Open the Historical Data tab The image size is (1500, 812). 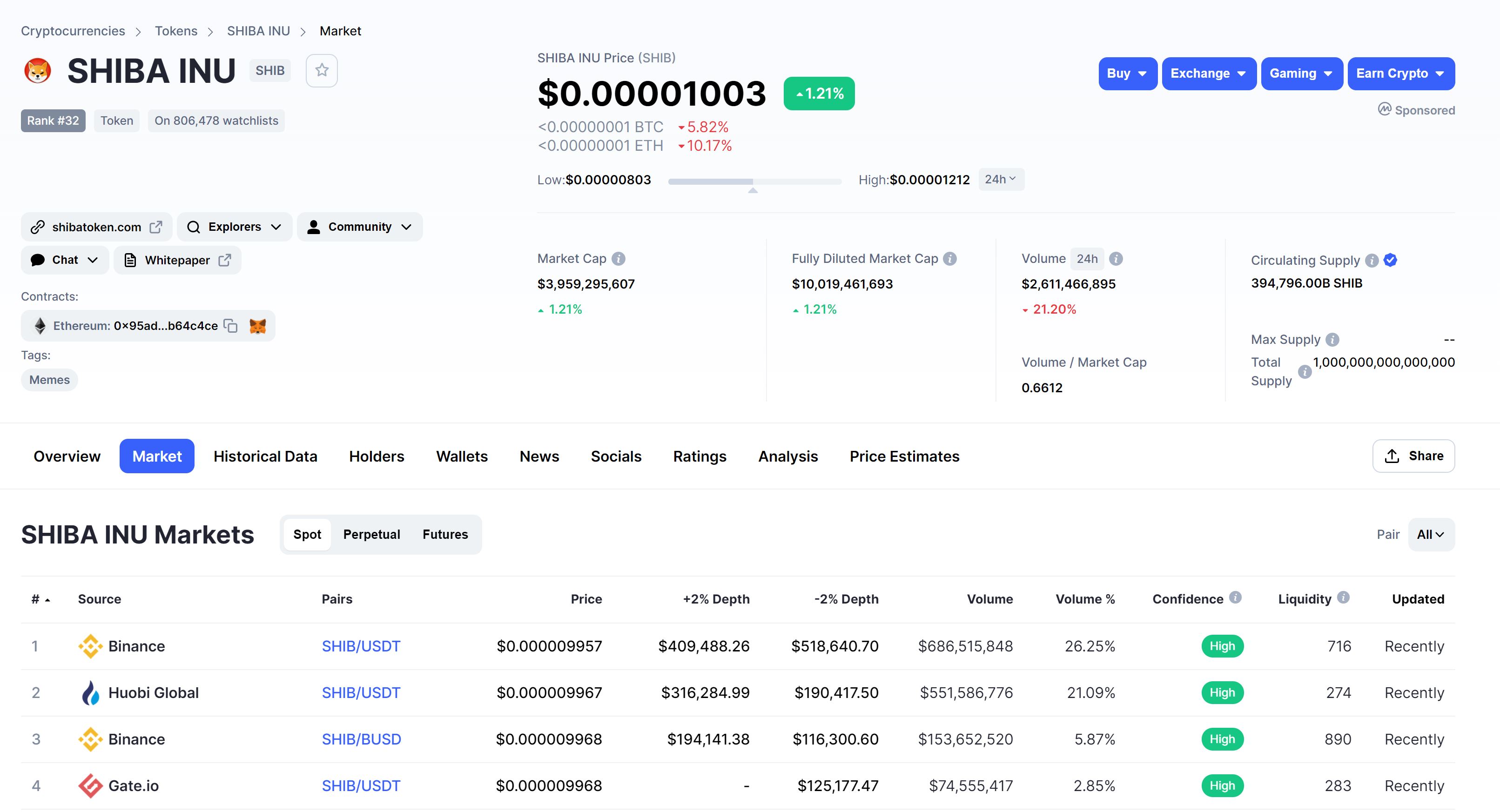pyautogui.click(x=266, y=456)
